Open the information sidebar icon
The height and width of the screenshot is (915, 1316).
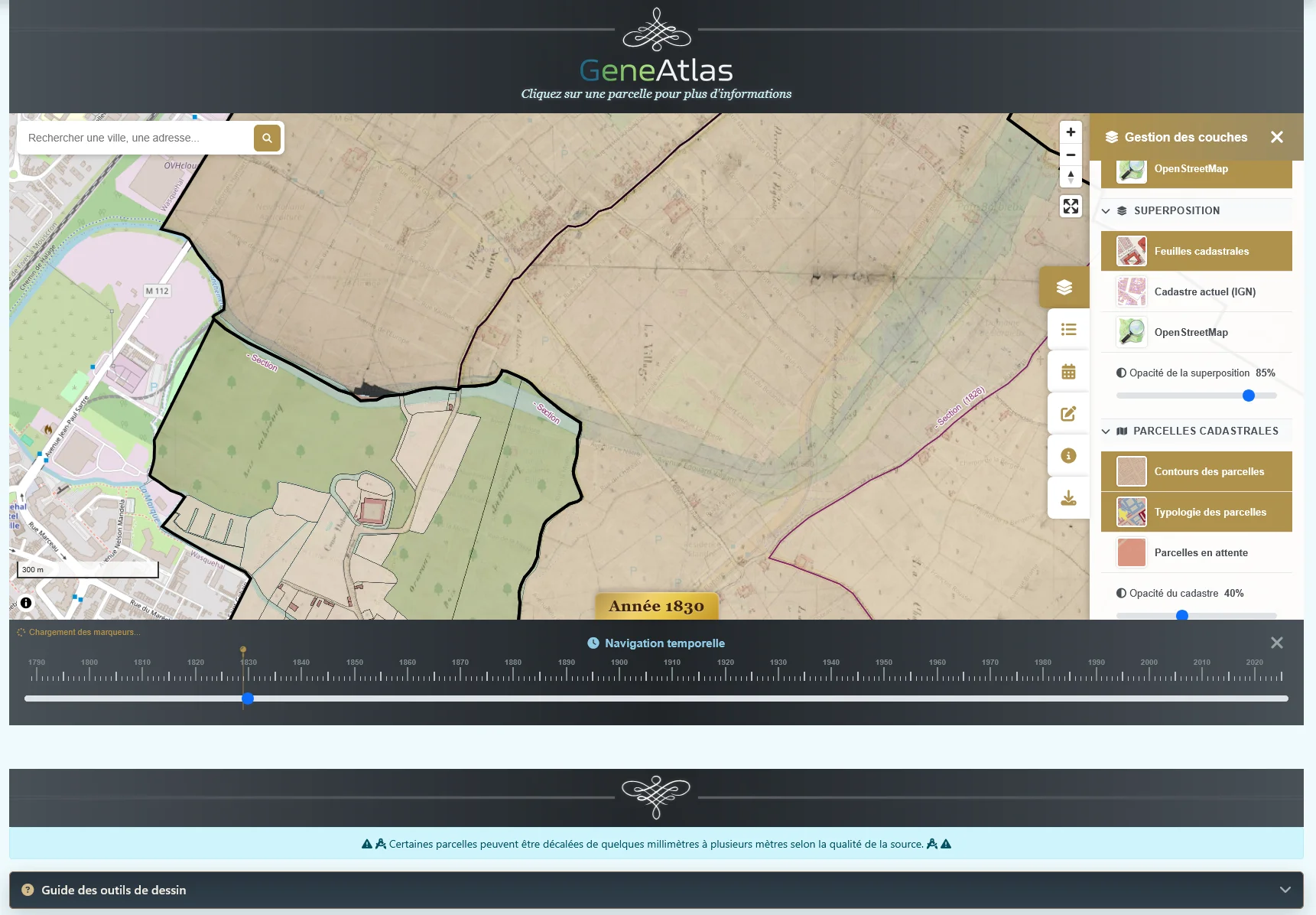[1068, 455]
